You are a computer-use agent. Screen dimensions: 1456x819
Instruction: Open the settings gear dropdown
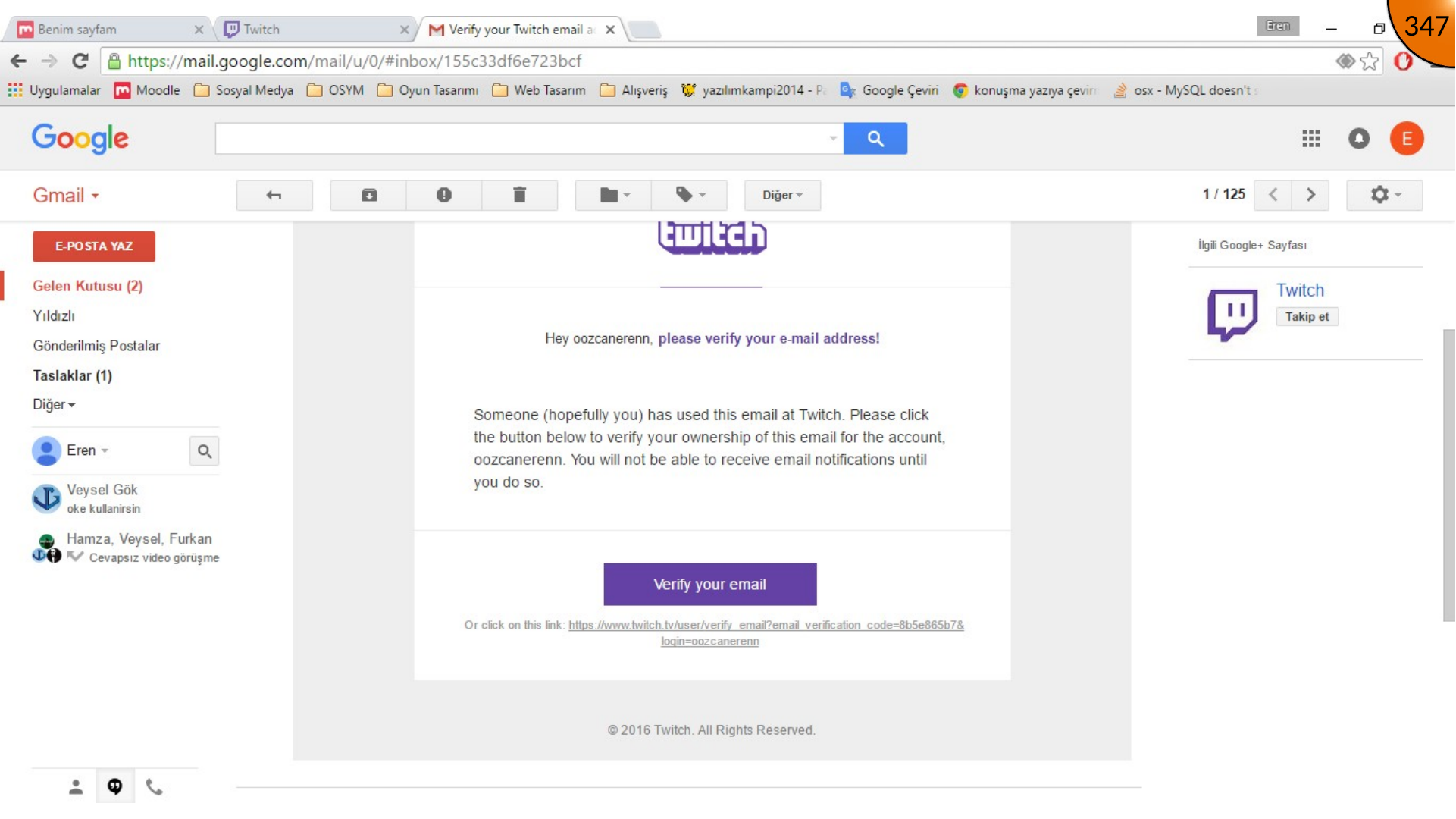click(x=1385, y=195)
